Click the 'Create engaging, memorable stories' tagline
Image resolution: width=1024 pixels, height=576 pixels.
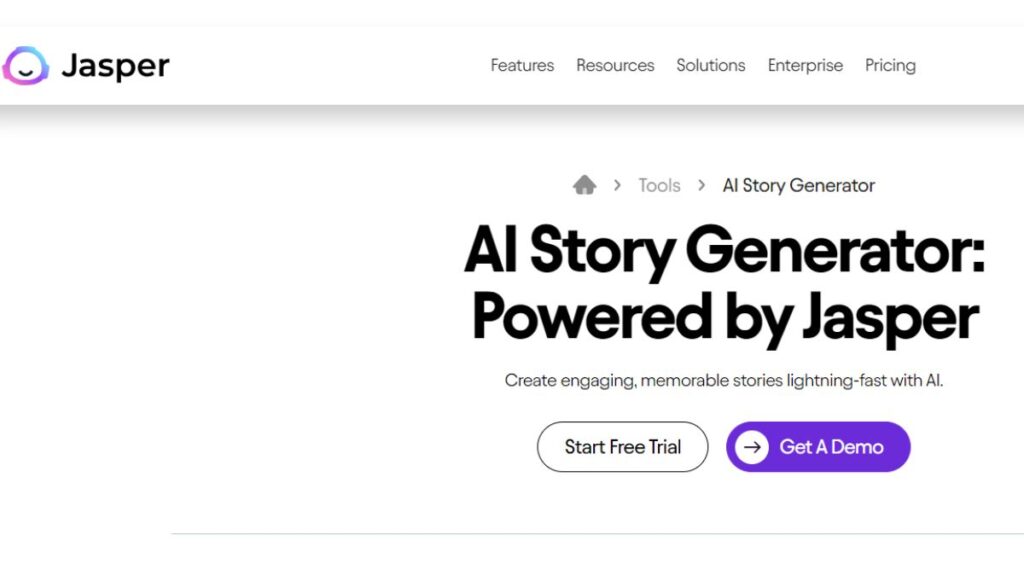(x=724, y=381)
